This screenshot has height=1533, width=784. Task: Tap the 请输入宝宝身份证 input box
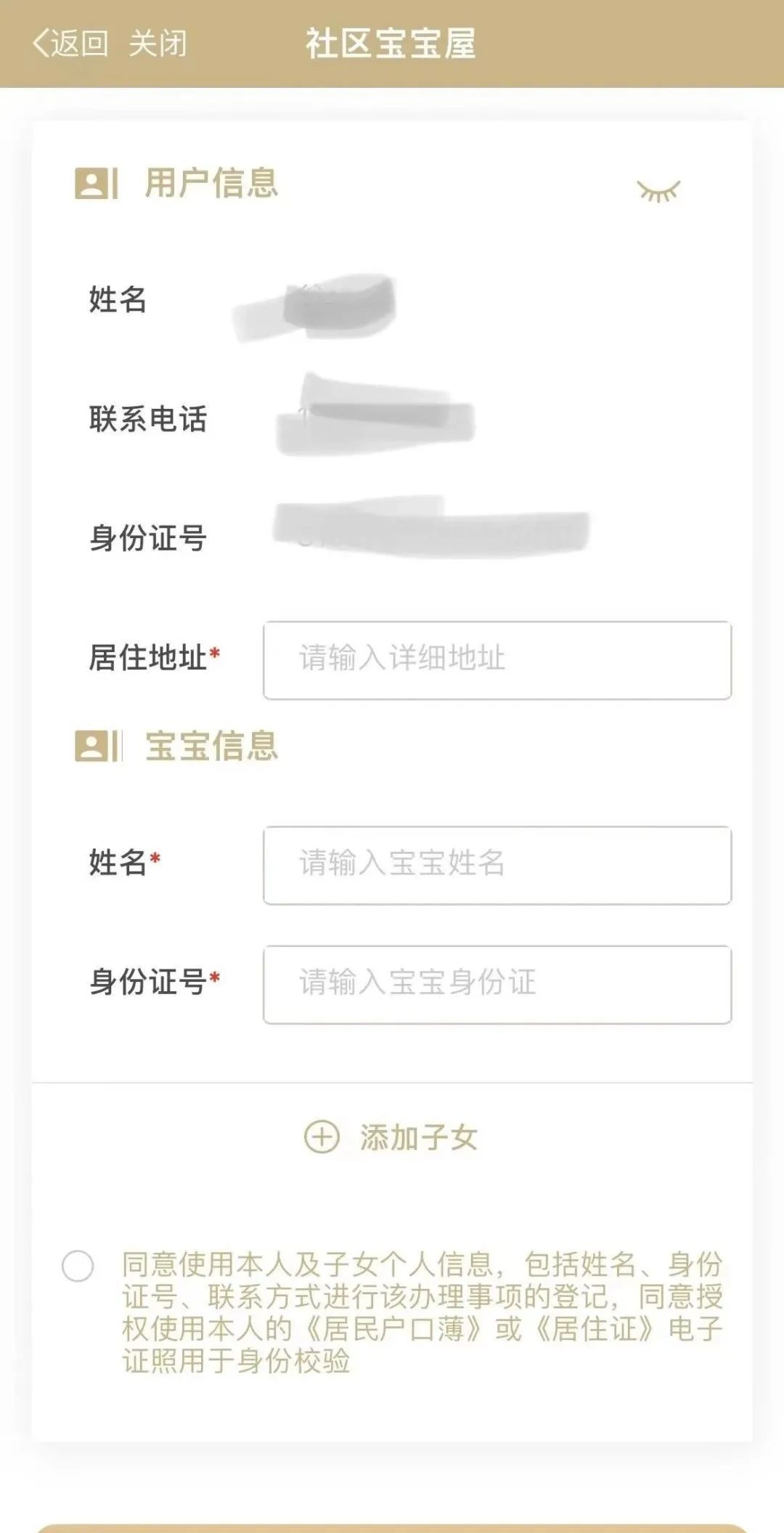click(497, 984)
